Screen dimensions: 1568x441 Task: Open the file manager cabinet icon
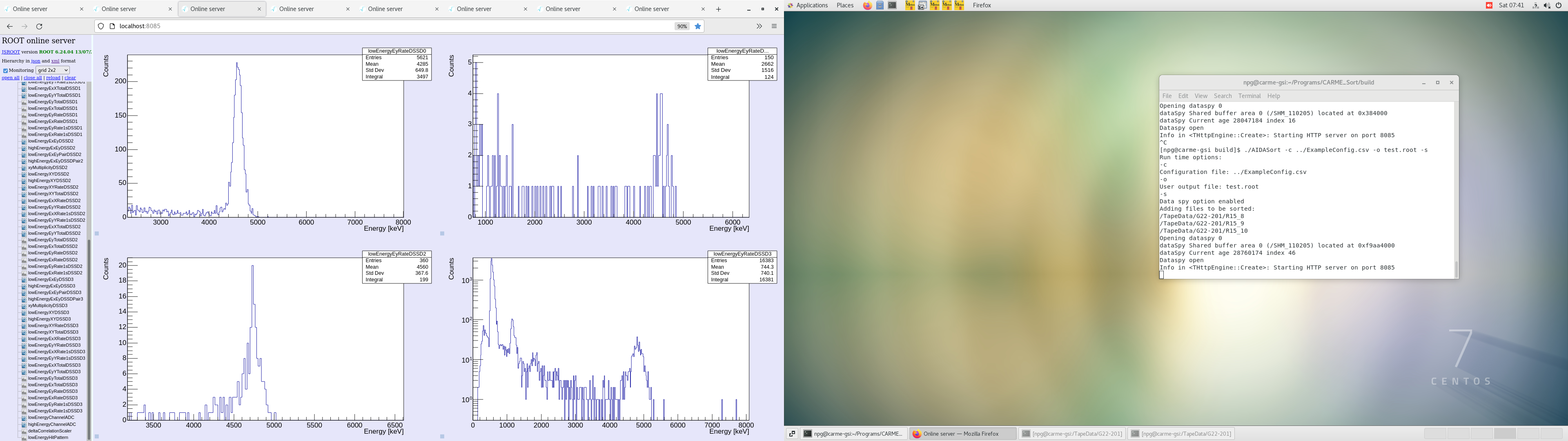click(x=880, y=5)
